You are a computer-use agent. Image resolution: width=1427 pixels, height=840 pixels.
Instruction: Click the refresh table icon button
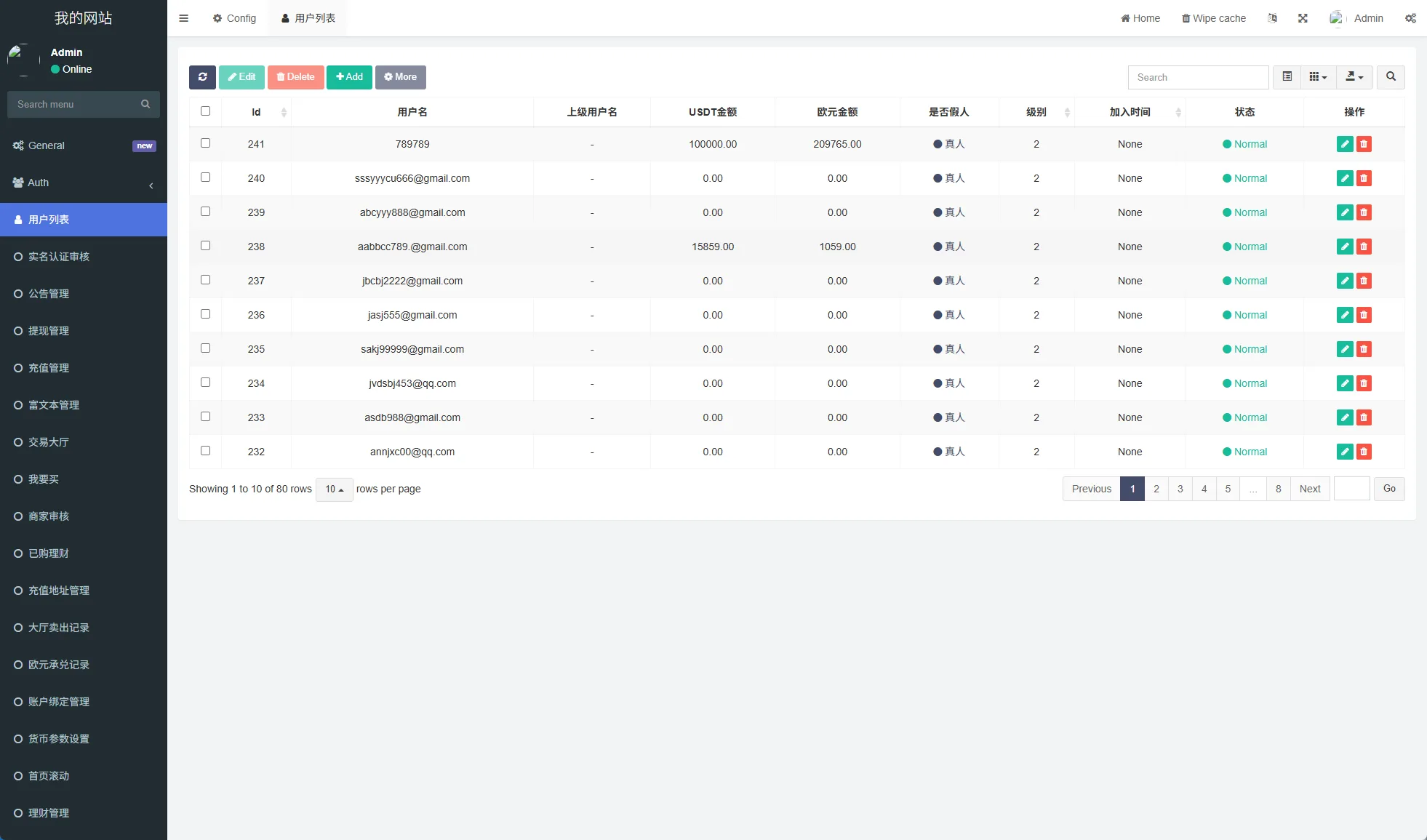coord(202,77)
